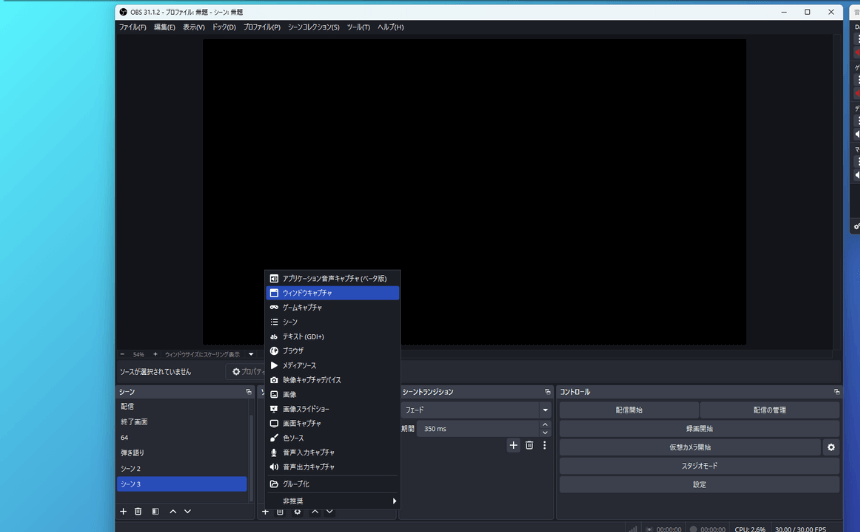This screenshot has height=532, width=860.
Task: Open virtual camera settings gear
Action: (830, 447)
